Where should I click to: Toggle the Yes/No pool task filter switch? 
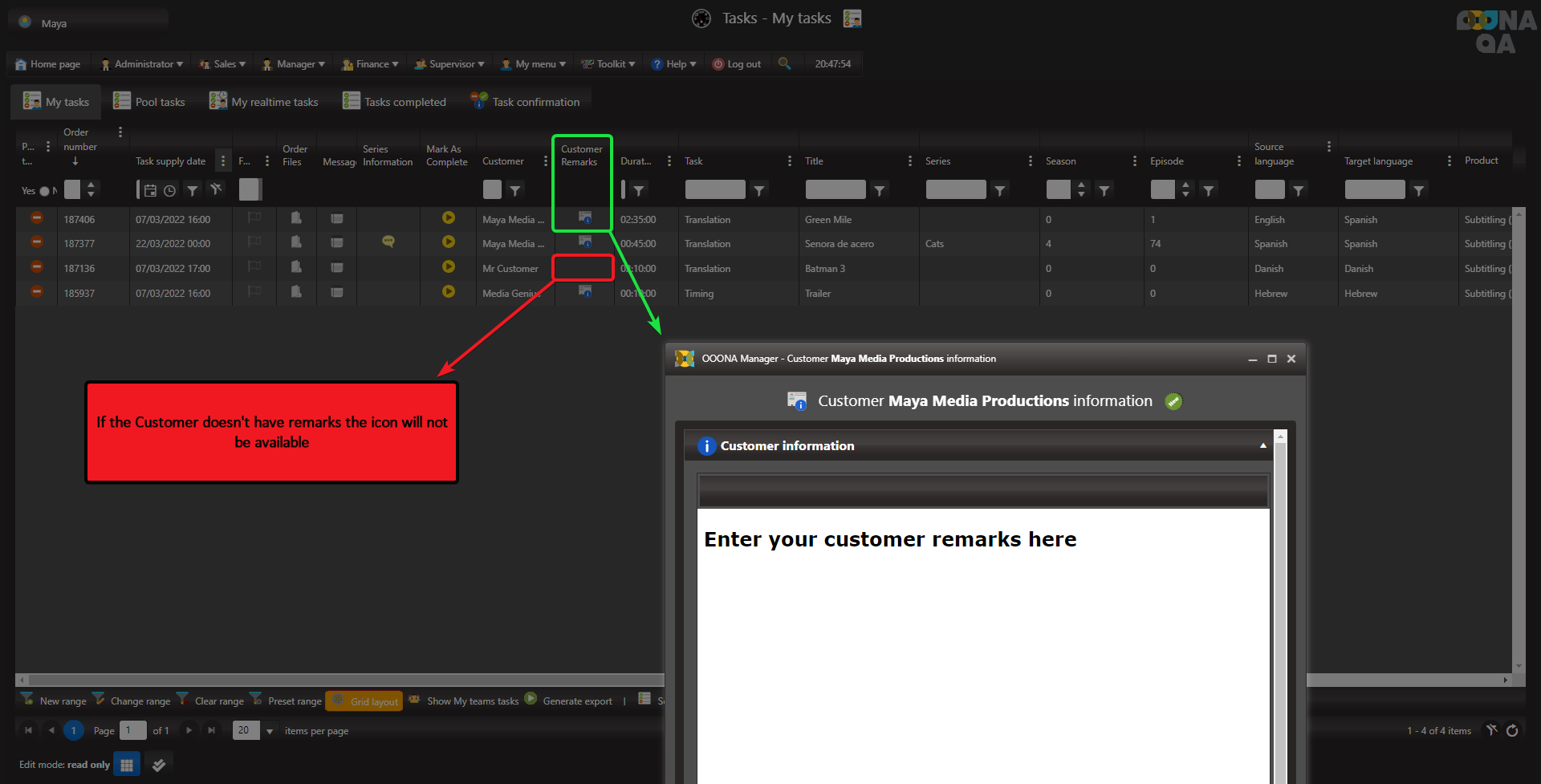click(44, 191)
